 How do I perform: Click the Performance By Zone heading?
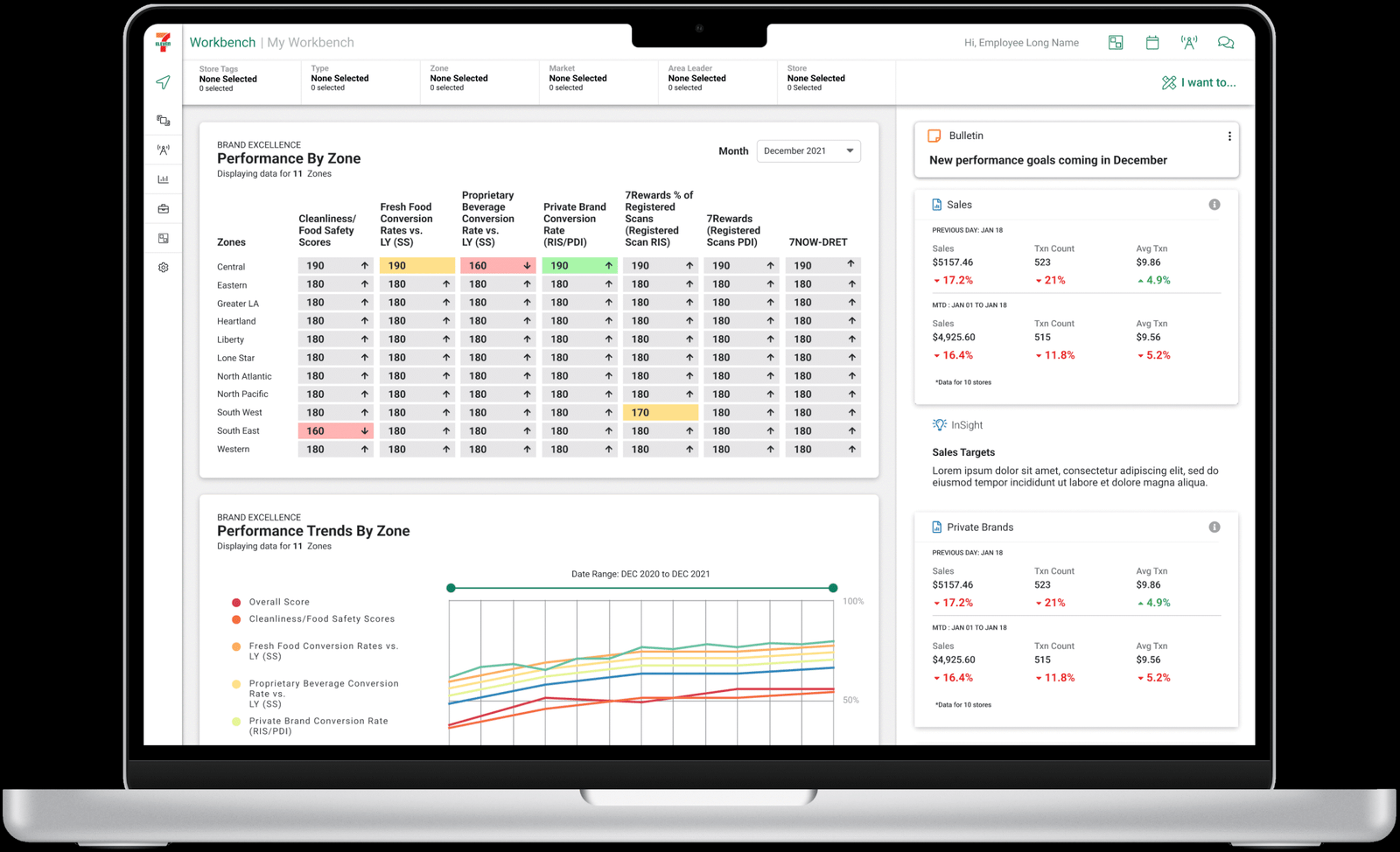coord(289,158)
